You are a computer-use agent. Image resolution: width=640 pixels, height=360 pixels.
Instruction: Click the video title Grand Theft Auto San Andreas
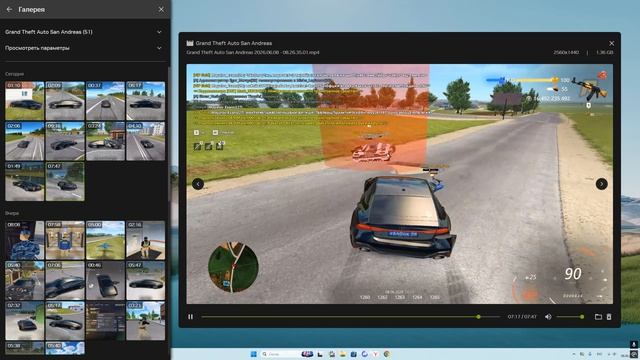point(233,43)
